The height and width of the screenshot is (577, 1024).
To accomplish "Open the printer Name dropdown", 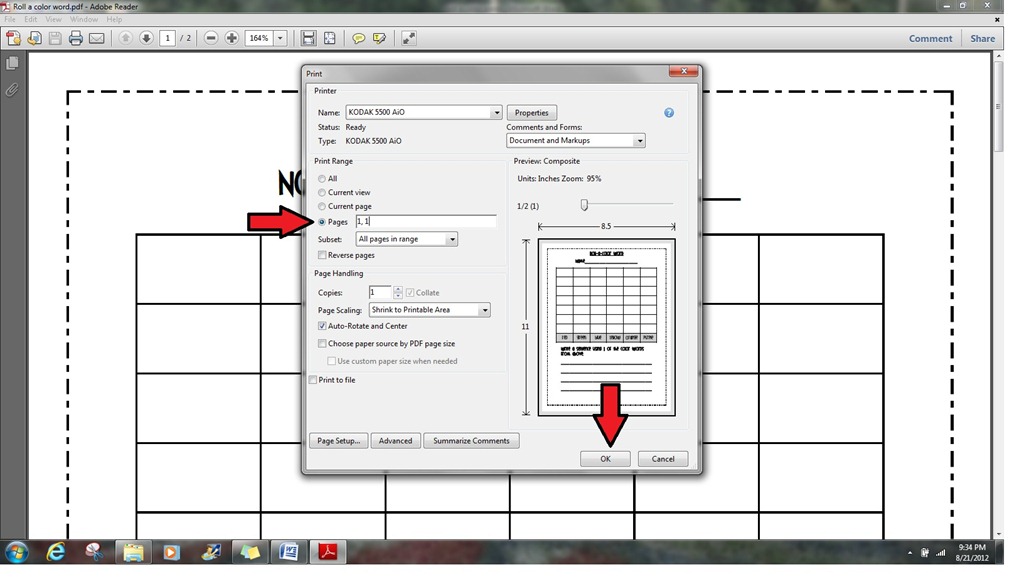I will coord(423,112).
